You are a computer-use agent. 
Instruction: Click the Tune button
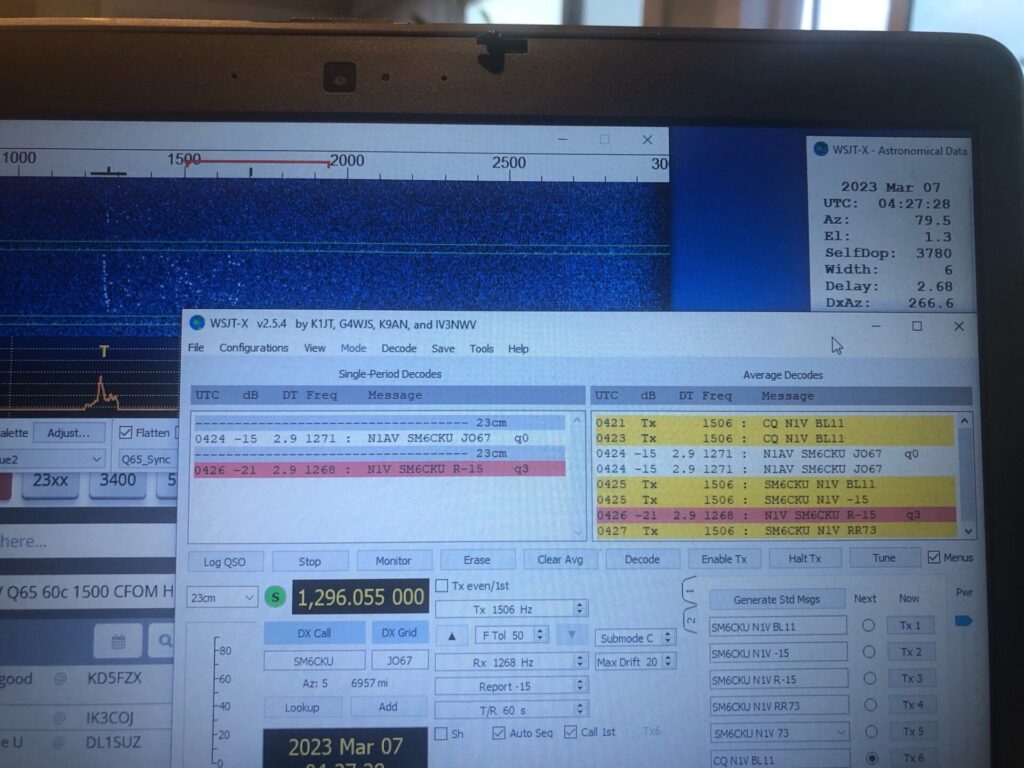(884, 558)
